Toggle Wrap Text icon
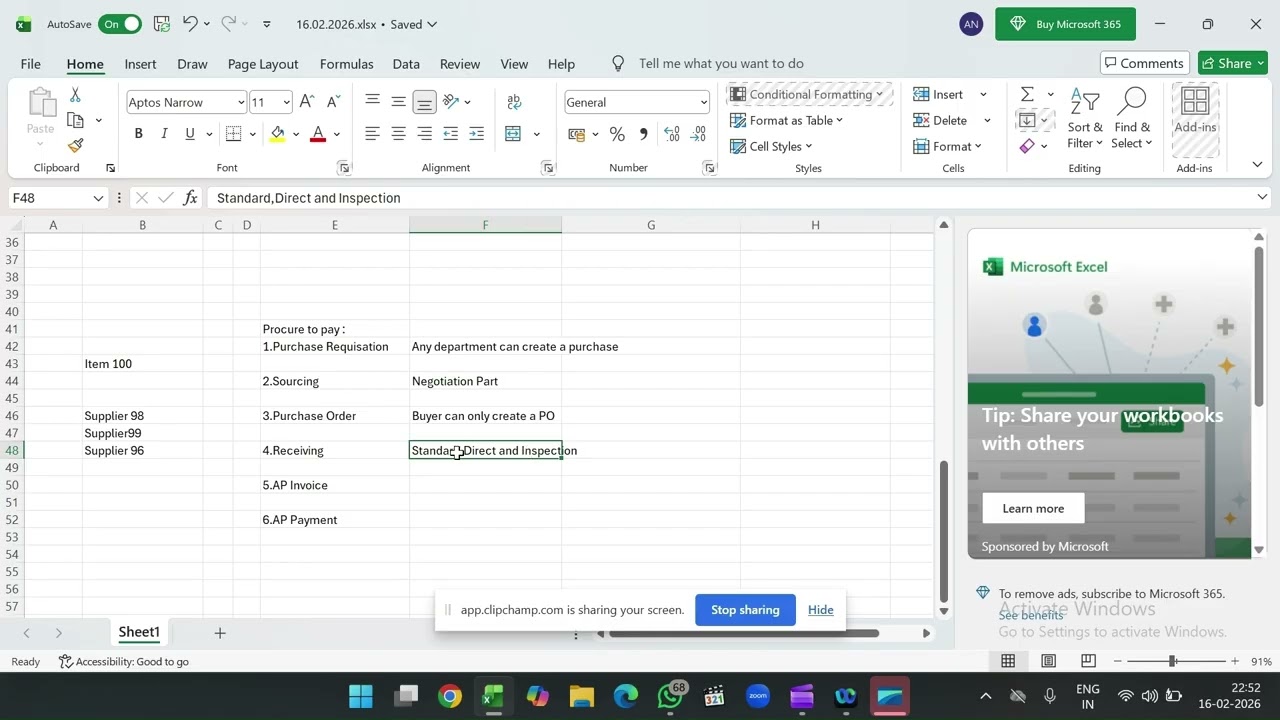 (x=514, y=101)
